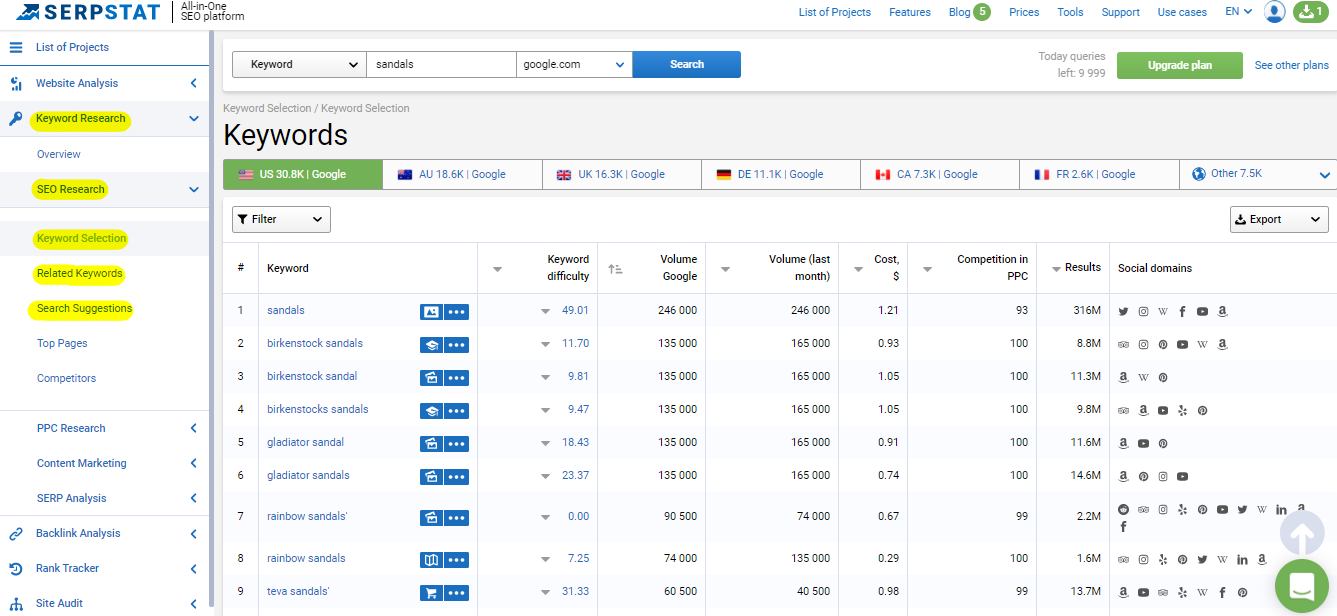Click the image SERP icon for sandals
The image size is (1337, 616).
[x=431, y=311]
